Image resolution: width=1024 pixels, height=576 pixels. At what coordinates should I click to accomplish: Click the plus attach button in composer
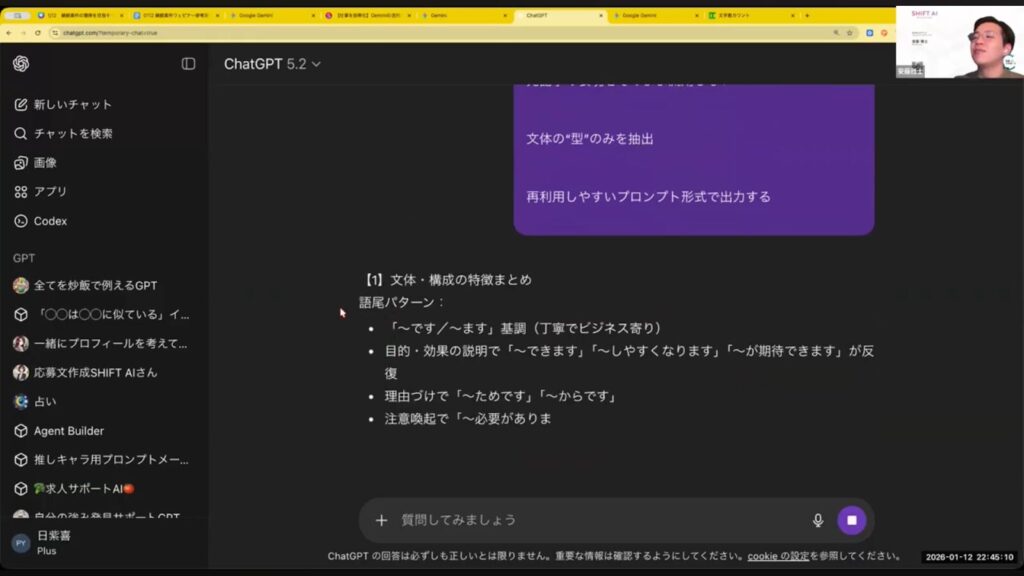click(x=381, y=520)
